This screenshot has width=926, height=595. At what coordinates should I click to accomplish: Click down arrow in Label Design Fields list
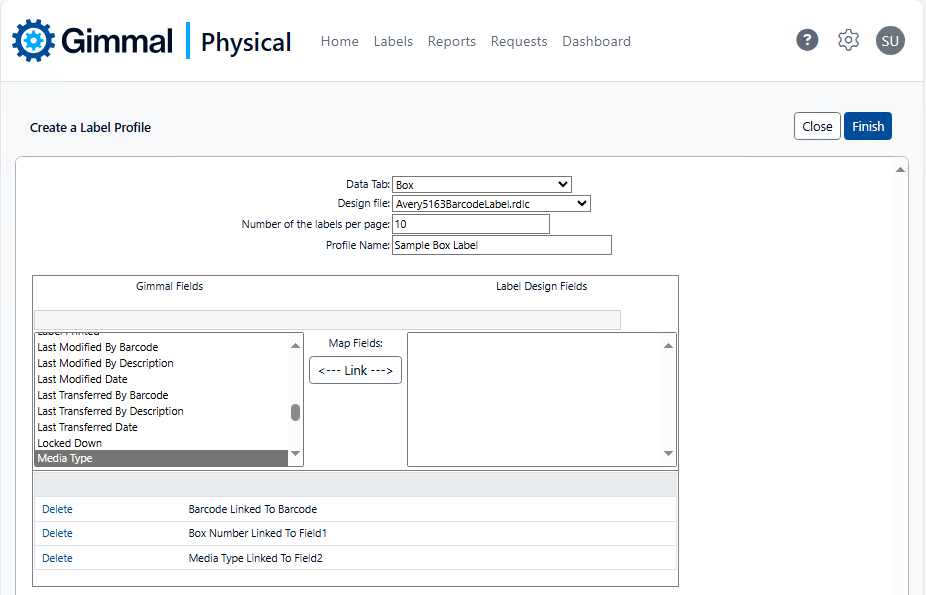[x=669, y=454]
